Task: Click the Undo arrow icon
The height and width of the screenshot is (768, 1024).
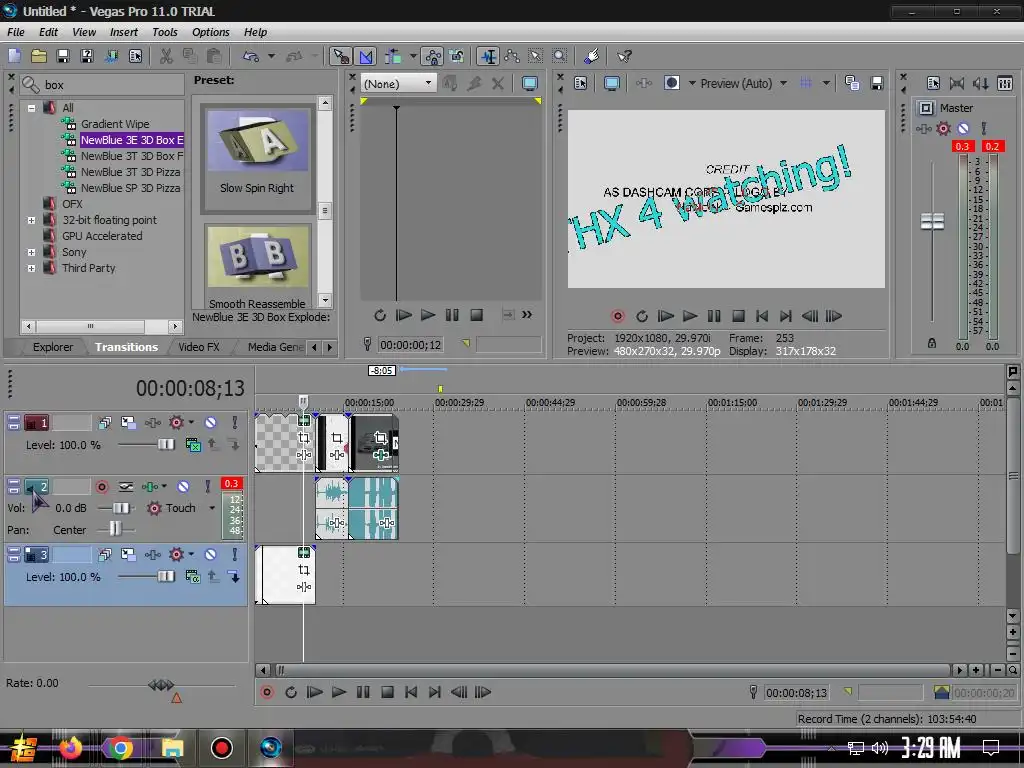Action: pos(251,56)
